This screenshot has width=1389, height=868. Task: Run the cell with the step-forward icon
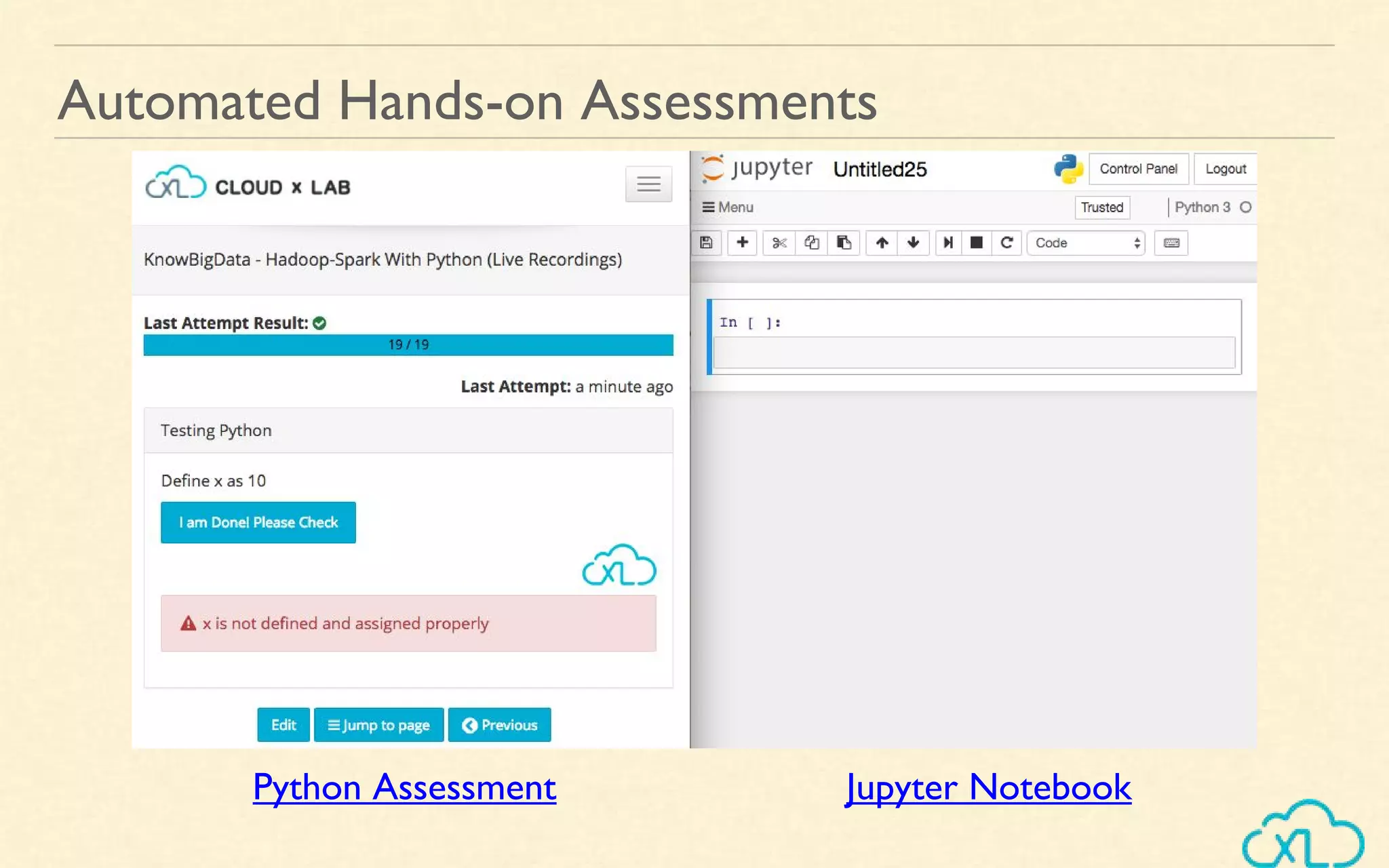(948, 243)
